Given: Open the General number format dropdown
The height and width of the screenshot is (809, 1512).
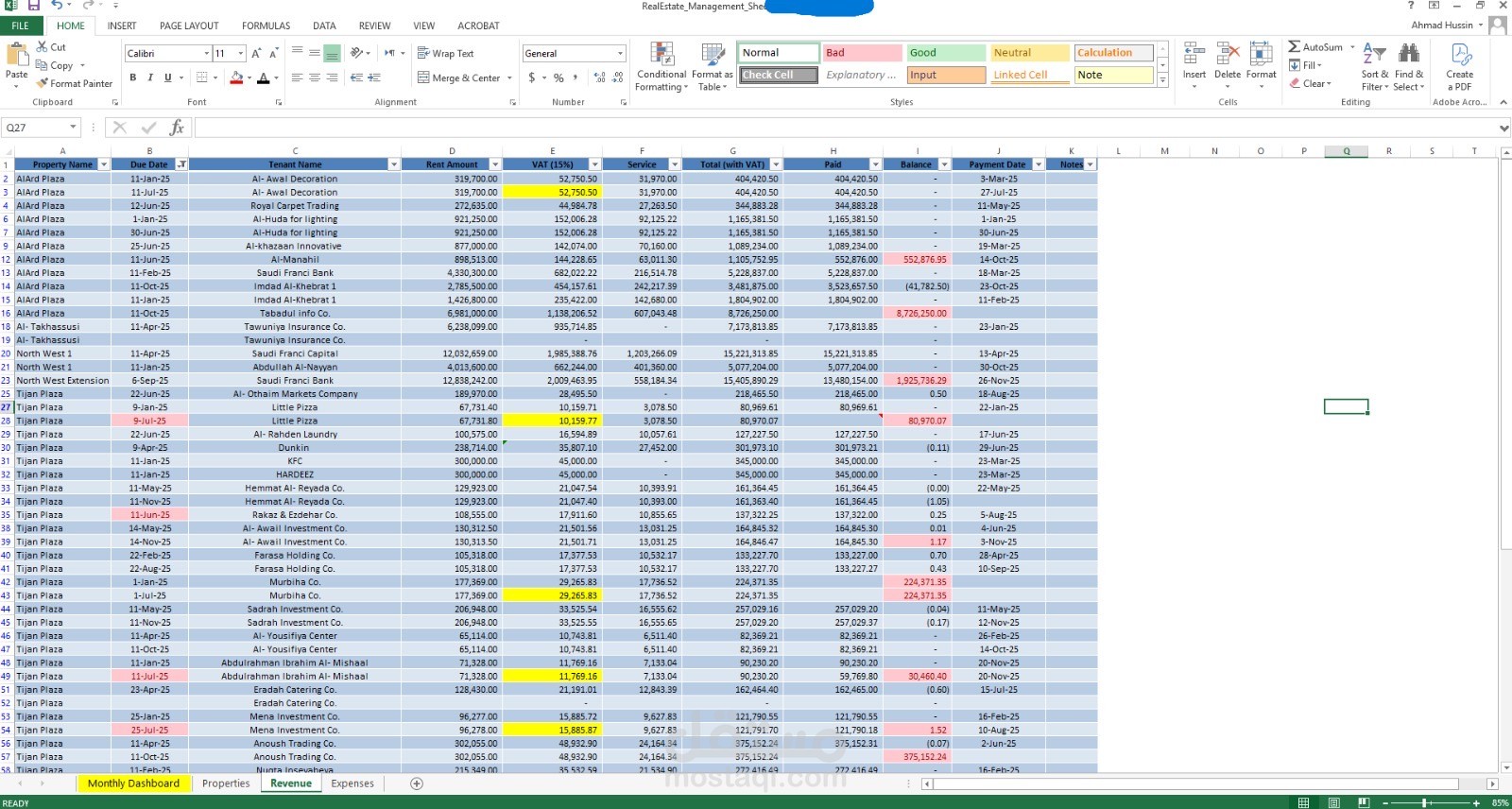Looking at the screenshot, I should click(620, 53).
